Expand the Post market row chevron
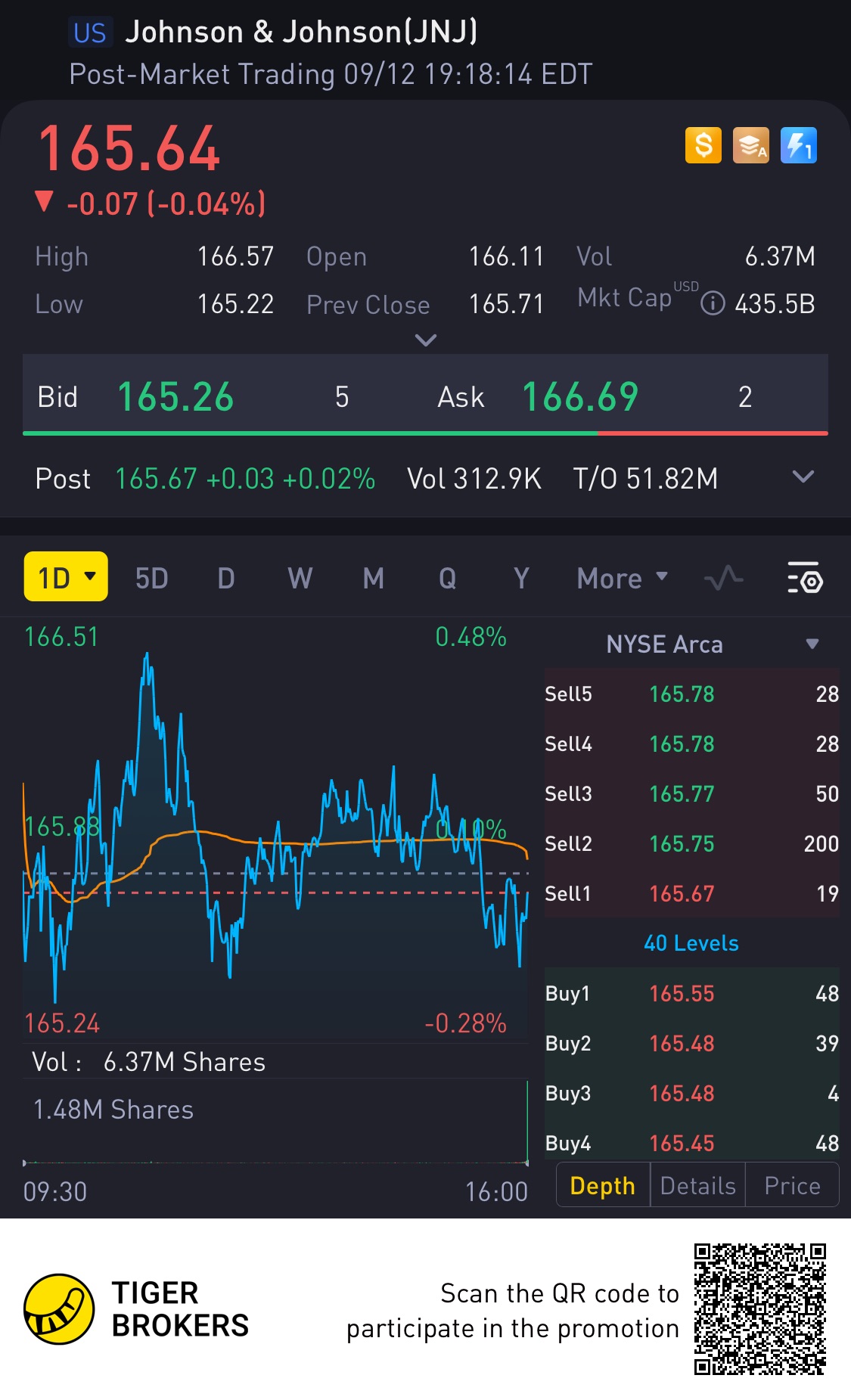The height and width of the screenshot is (1400, 851). 803,477
